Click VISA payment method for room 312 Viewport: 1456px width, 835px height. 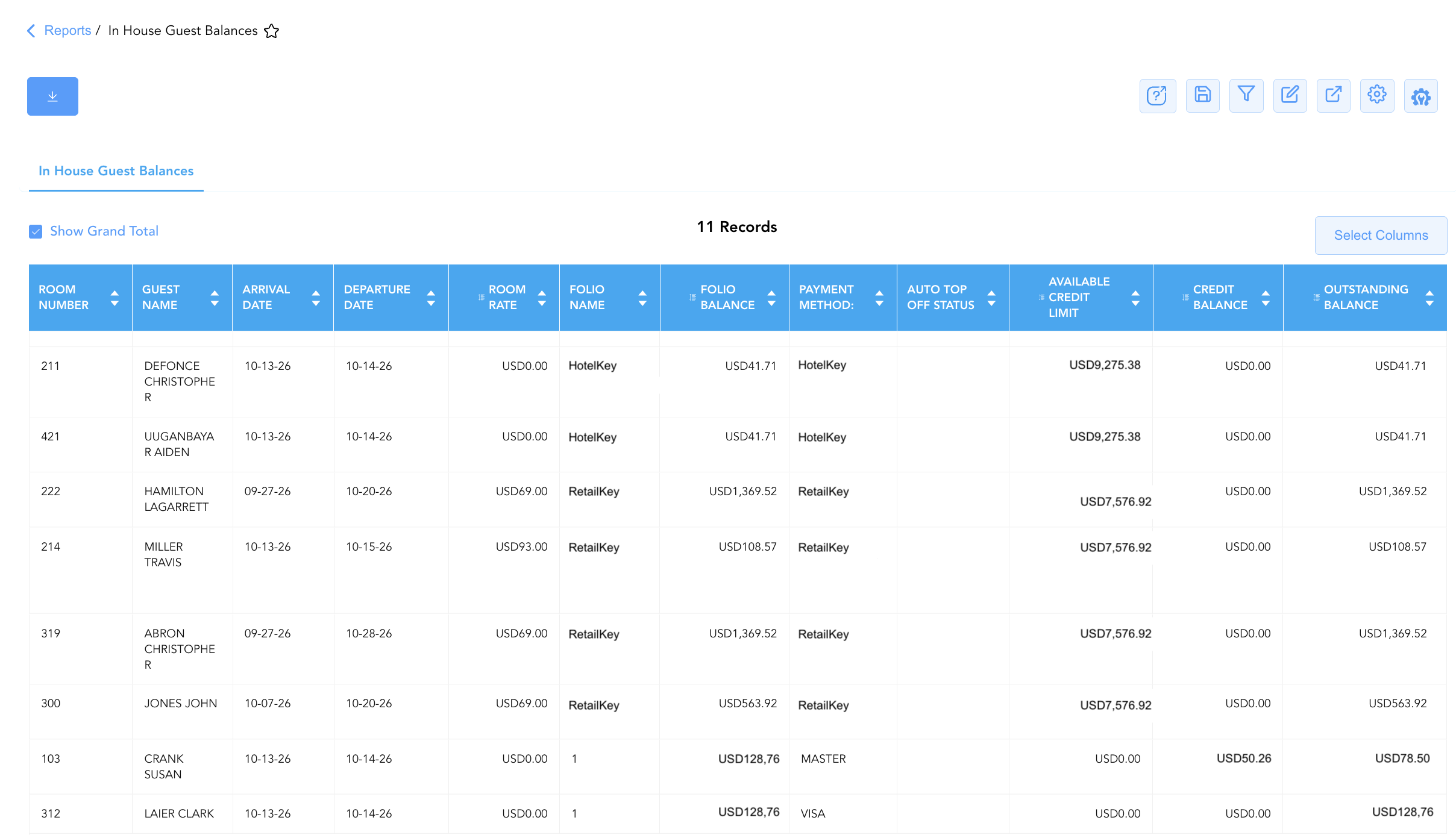tap(813, 814)
